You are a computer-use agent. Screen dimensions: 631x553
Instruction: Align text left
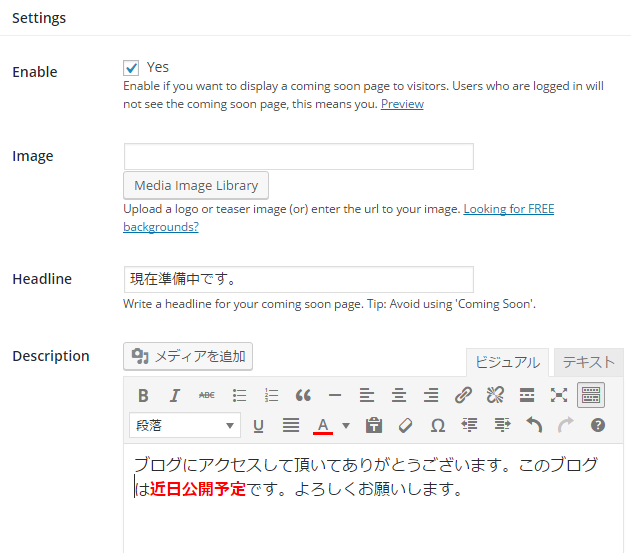pyautogui.click(x=367, y=395)
